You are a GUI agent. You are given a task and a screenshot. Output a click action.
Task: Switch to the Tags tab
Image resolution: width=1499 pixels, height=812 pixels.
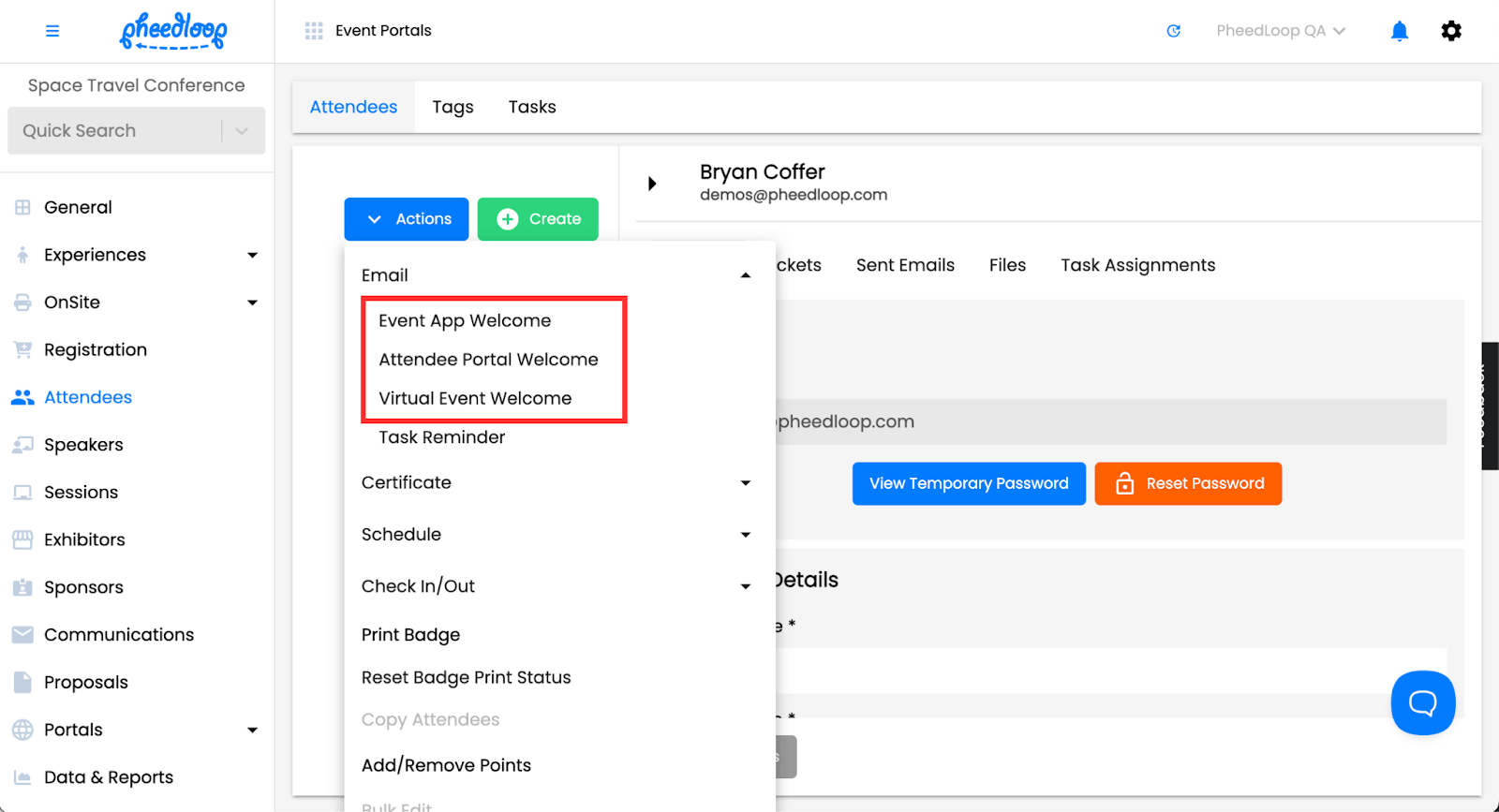(x=453, y=108)
